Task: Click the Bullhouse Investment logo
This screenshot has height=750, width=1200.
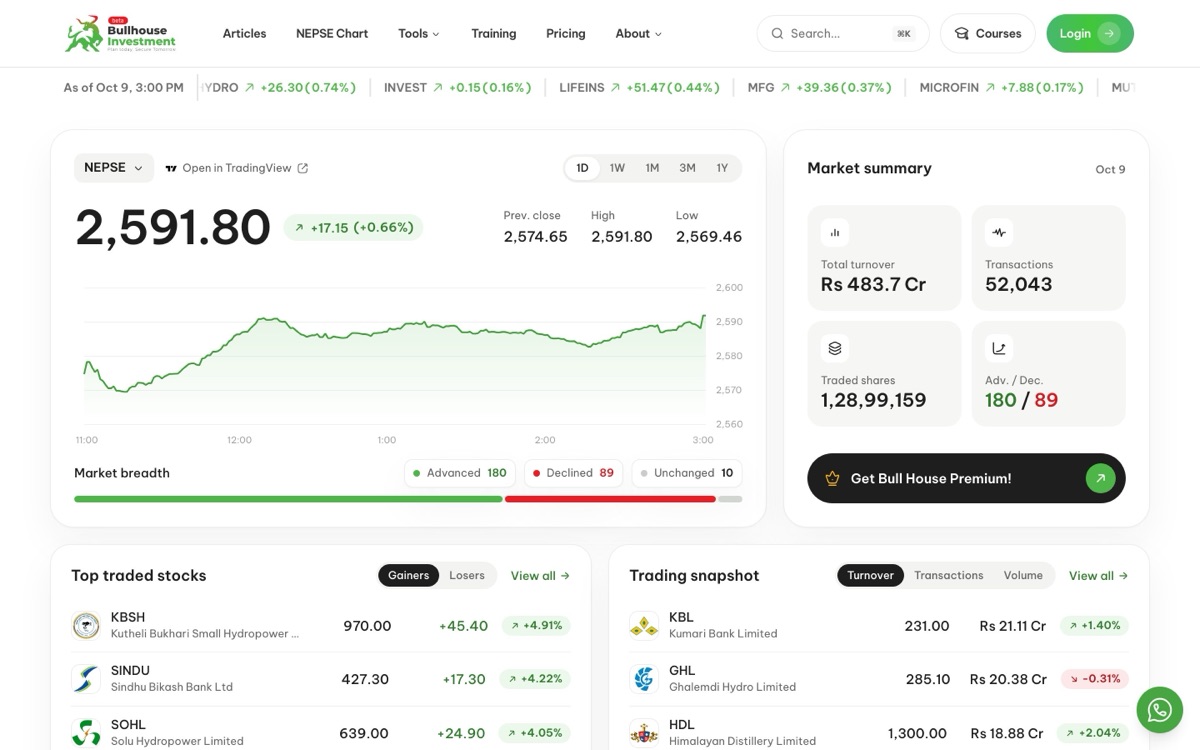Action: (x=120, y=34)
